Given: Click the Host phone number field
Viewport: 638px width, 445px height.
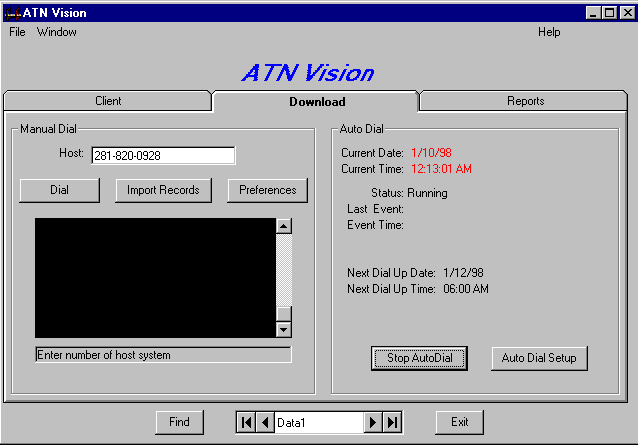Looking at the screenshot, I should [163, 155].
